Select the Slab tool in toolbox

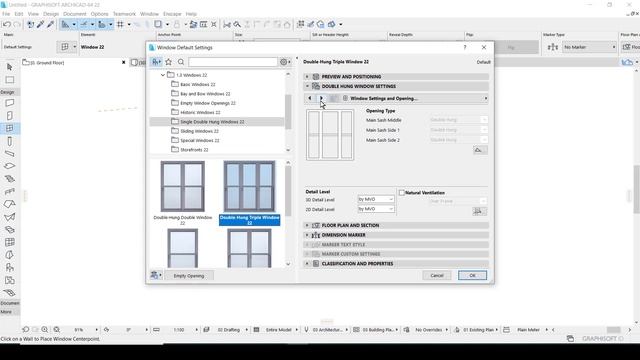point(10,166)
